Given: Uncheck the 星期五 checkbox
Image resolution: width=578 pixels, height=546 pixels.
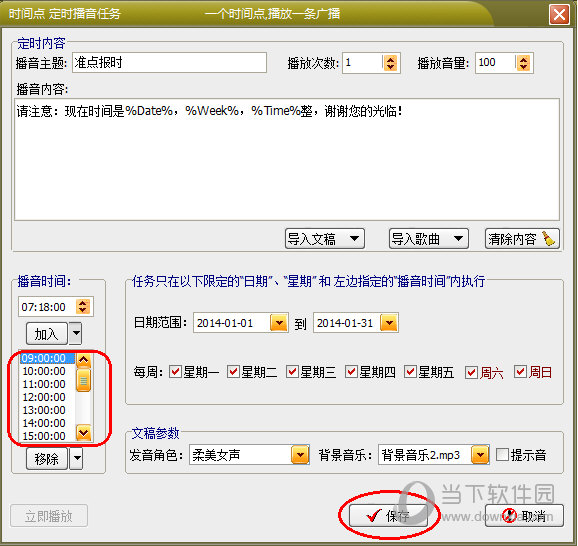Looking at the screenshot, I should 410,372.
